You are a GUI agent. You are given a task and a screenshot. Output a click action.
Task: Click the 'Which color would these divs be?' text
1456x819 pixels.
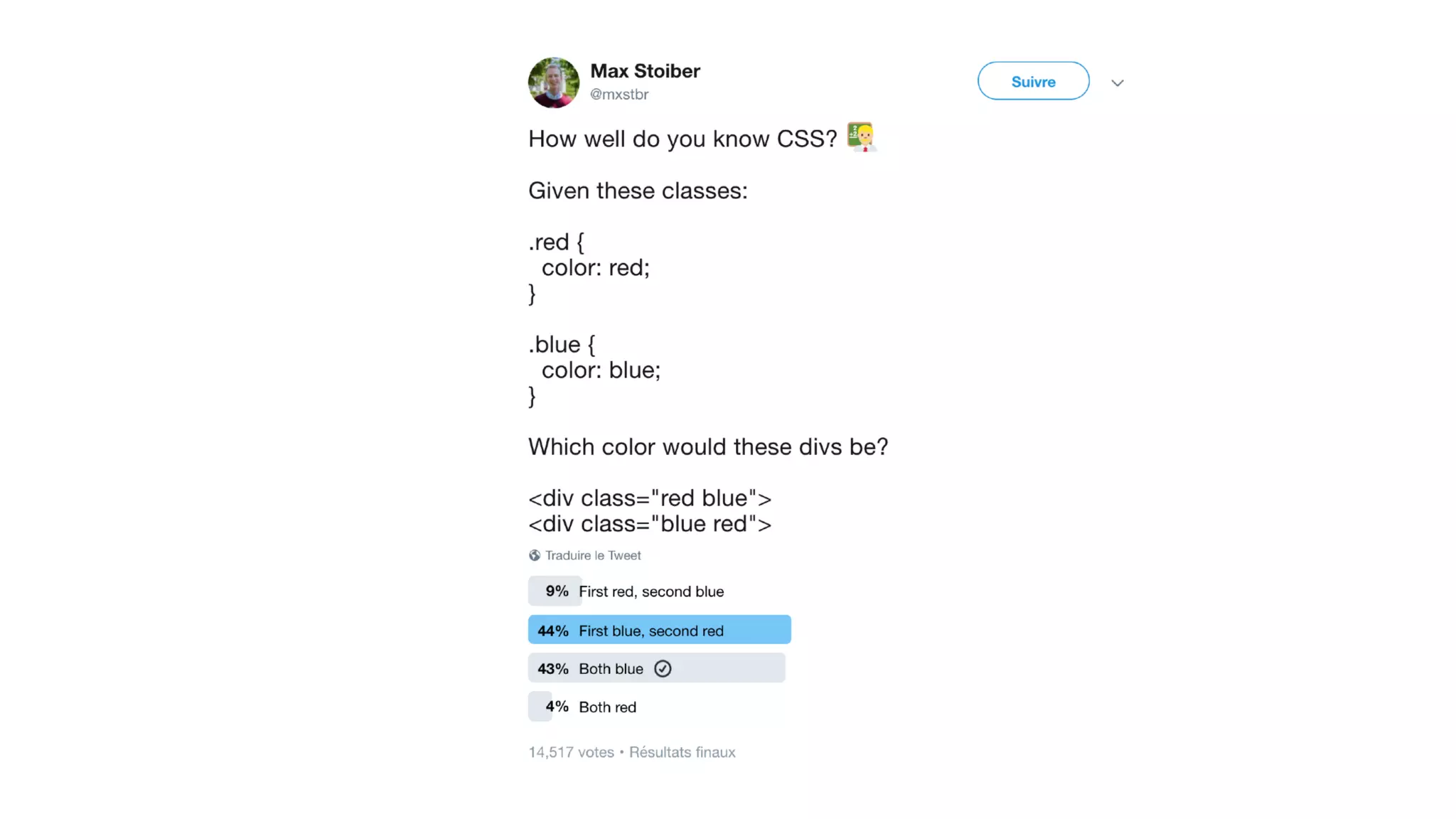point(708,447)
